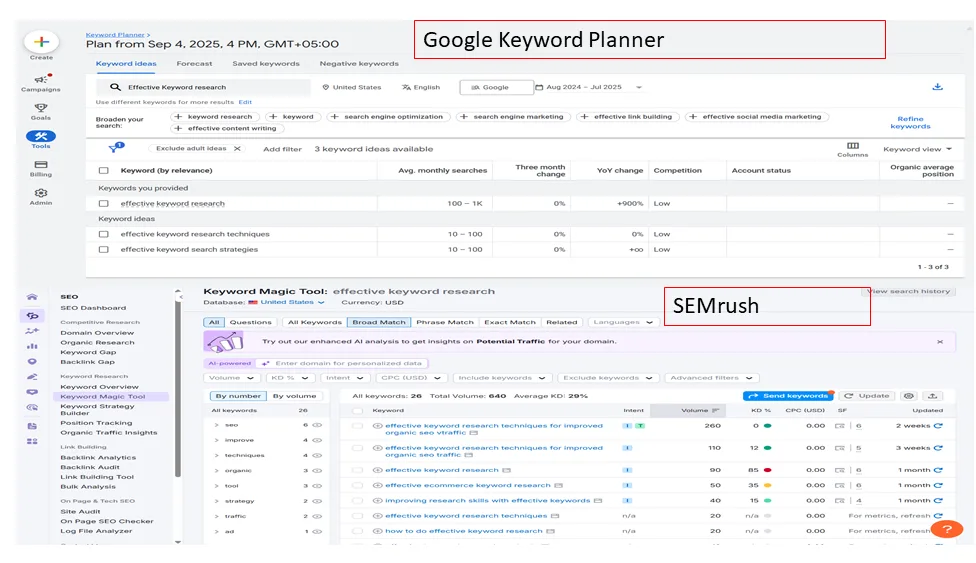Check the 'effective keyword research' row checkbox

pyautogui.click(x=103, y=204)
